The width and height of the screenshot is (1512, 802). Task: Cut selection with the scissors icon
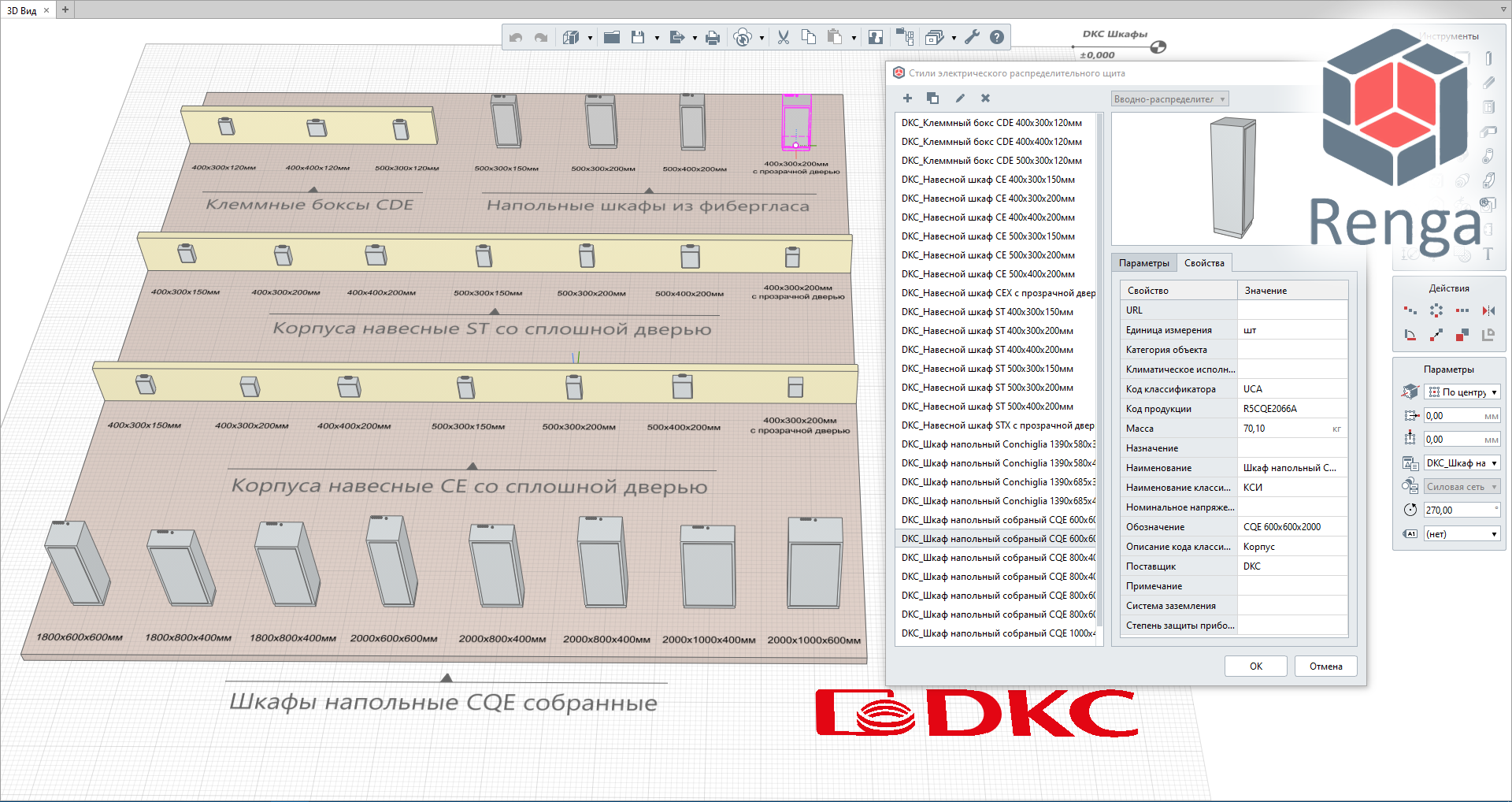[784, 37]
